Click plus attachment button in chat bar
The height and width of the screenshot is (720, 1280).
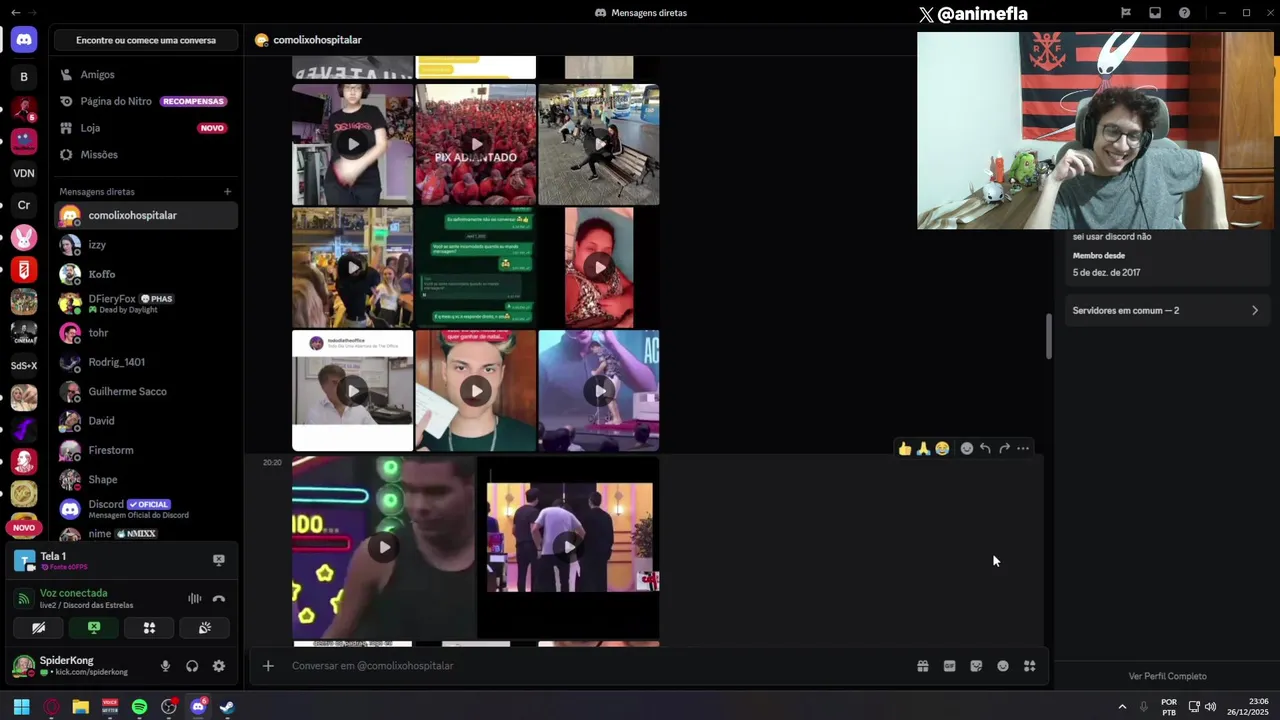pyautogui.click(x=268, y=666)
